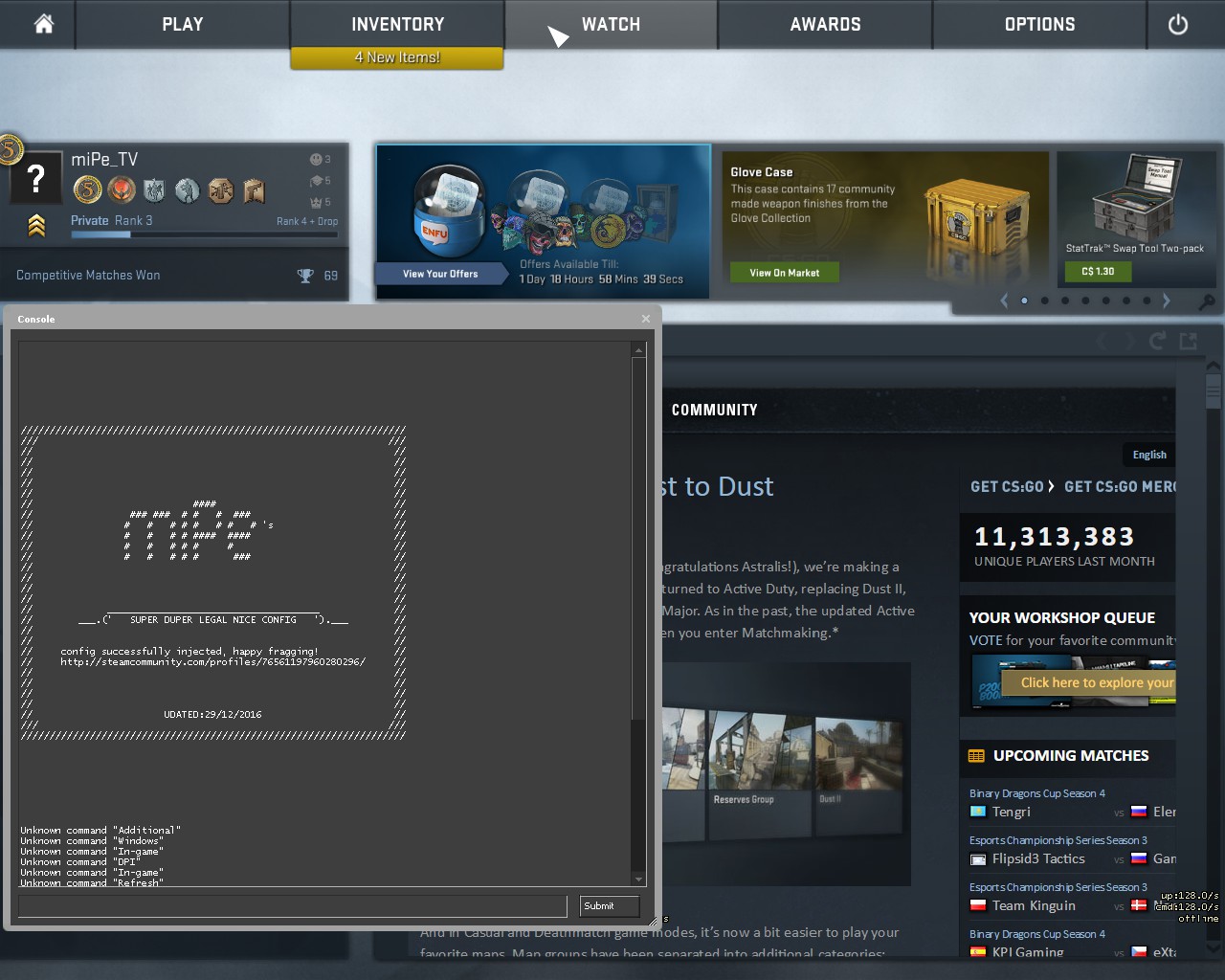1225x980 pixels.
Task: Open community page in external browser
Action: pyautogui.click(x=1189, y=341)
